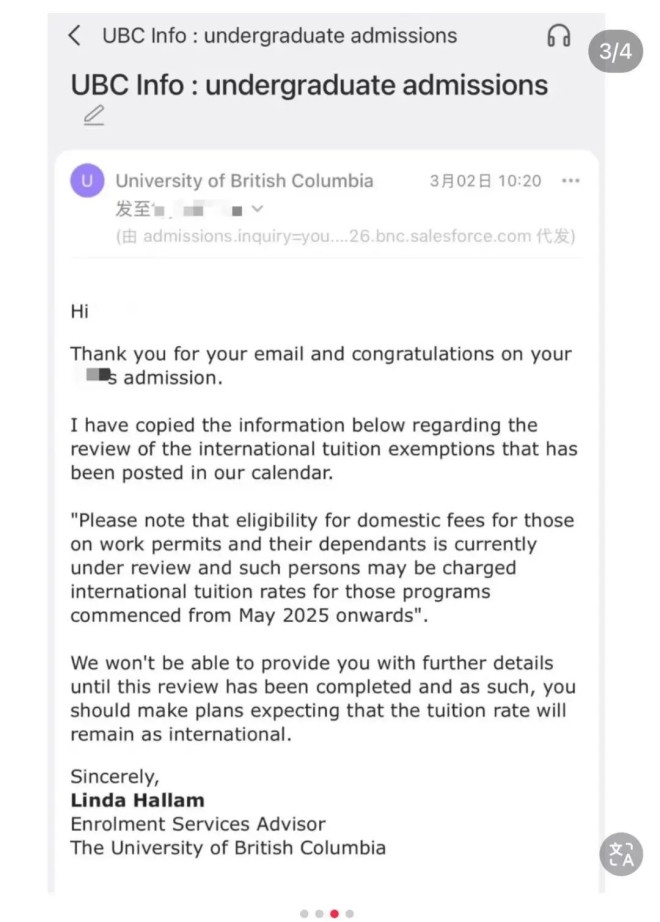Select the first pagination dot
The image size is (660, 922).
pos(303,913)
